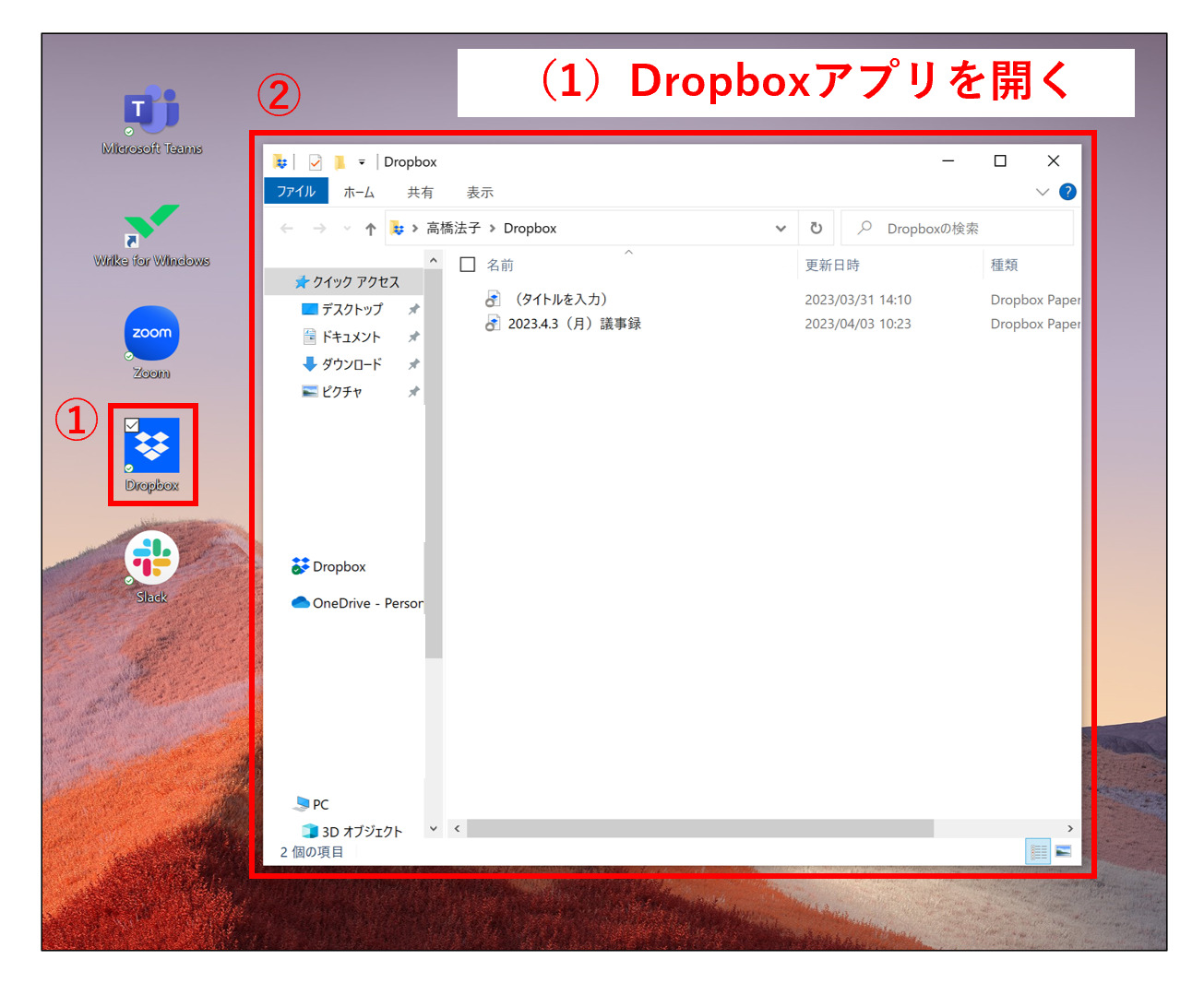Click file icon of （タイトルを入力）
The width and height of the screenshot is (1204, 983).
(x=493, y=300)
